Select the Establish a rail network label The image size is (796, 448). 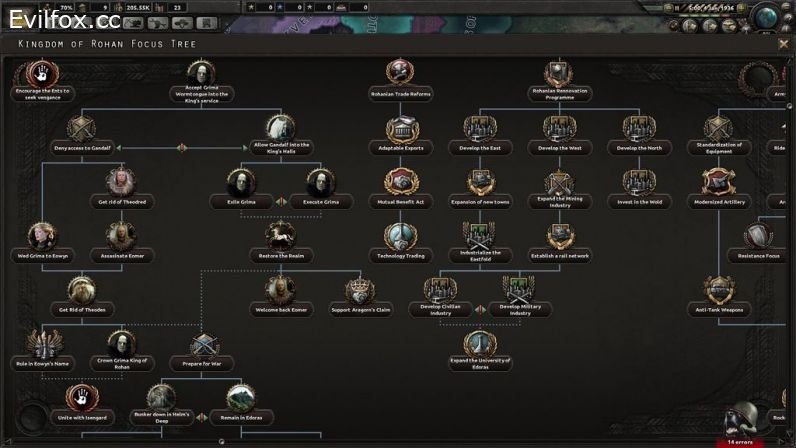point(560,256)
